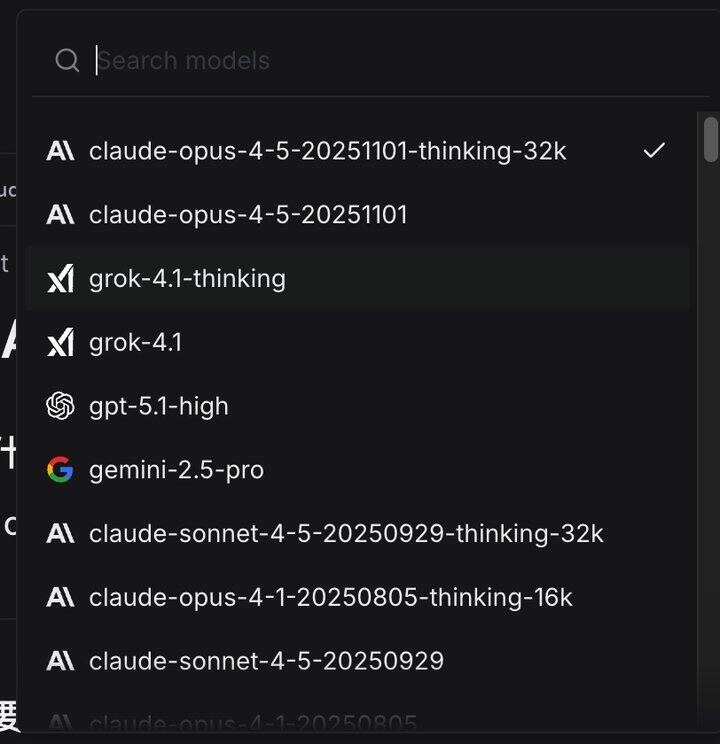Click the Anthropic logo beside claude-opus-4-5-20251101
Image resolution: width=720 pixels, height=744 pixels.
coord(60,215)
